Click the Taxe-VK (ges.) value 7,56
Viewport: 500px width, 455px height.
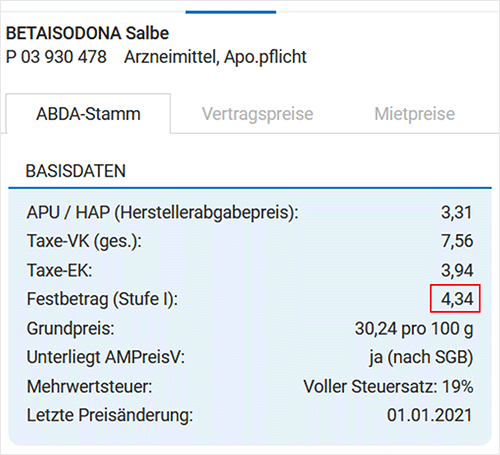coord(457,241)
